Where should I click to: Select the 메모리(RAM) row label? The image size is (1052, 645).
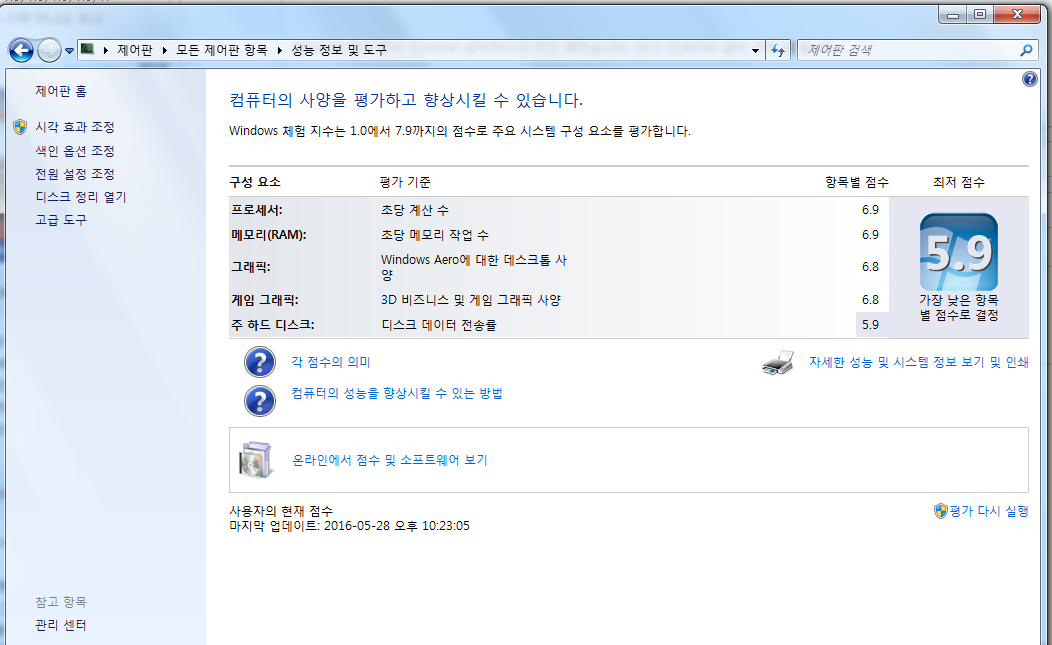(x=268, y=235)
